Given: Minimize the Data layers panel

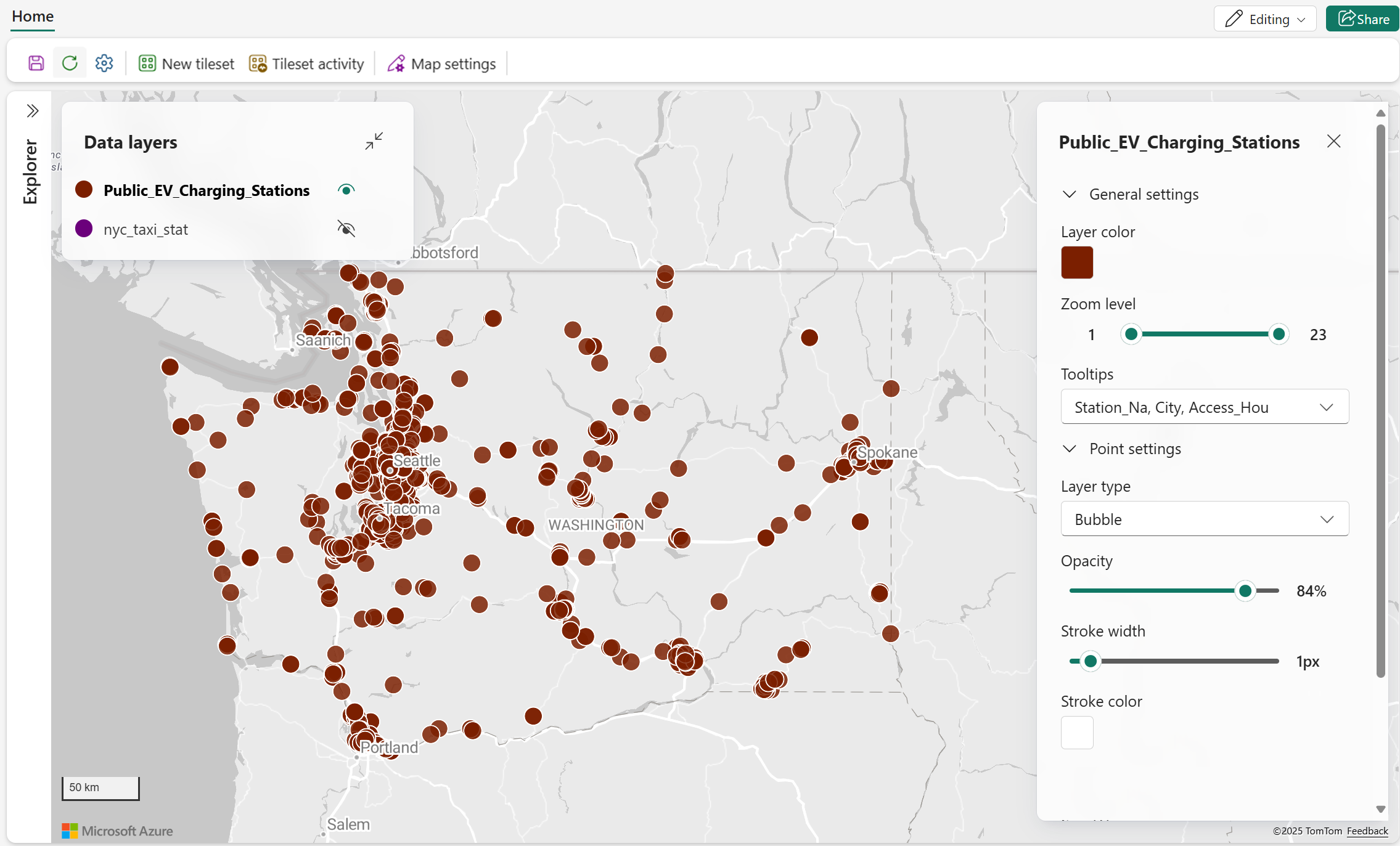Looking at the screenshot, I should (x=374, y=141).
